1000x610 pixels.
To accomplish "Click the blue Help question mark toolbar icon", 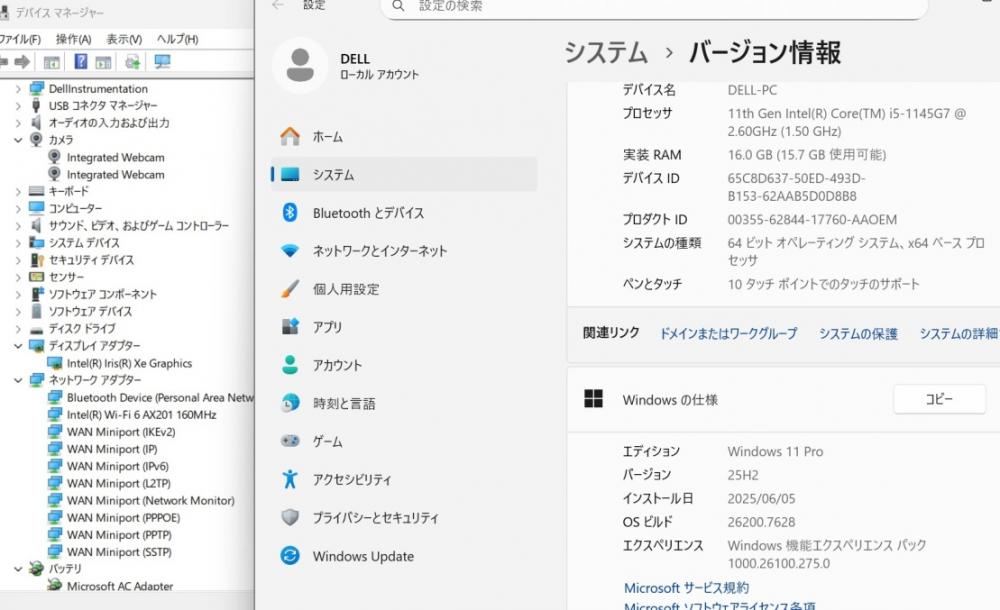I will click(x=79, y=62).
